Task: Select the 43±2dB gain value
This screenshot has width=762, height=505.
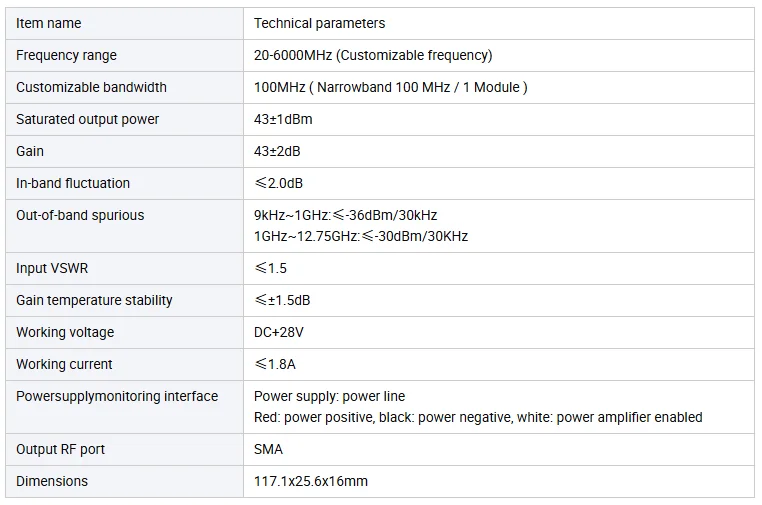Action: point(277,151)
